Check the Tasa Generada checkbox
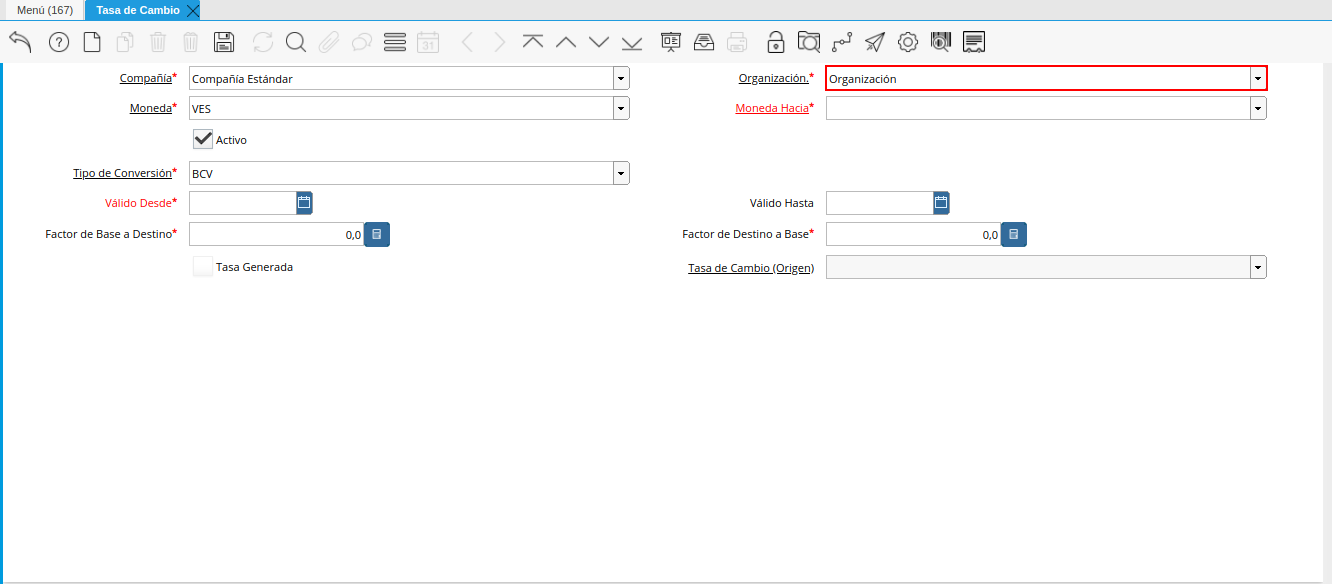The image size is (1332, 584). 203,267
